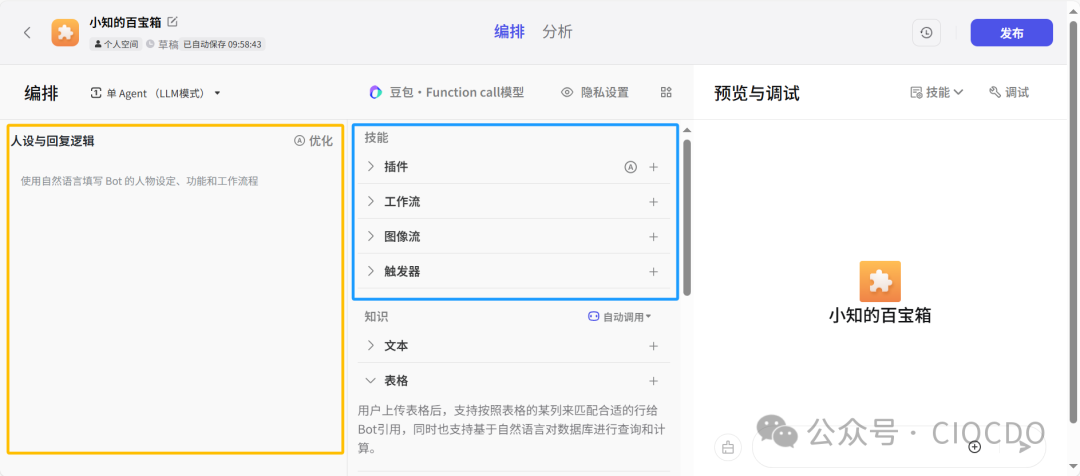1080x476 pixels.
Task: Expand the 插件 section
Action: 371,167
